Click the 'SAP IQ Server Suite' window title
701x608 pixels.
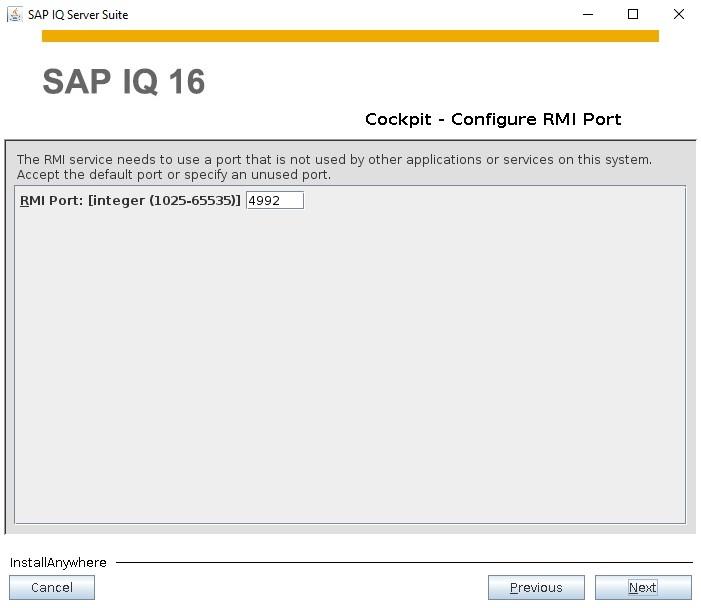pyautogui.click(x=78, y=15)
